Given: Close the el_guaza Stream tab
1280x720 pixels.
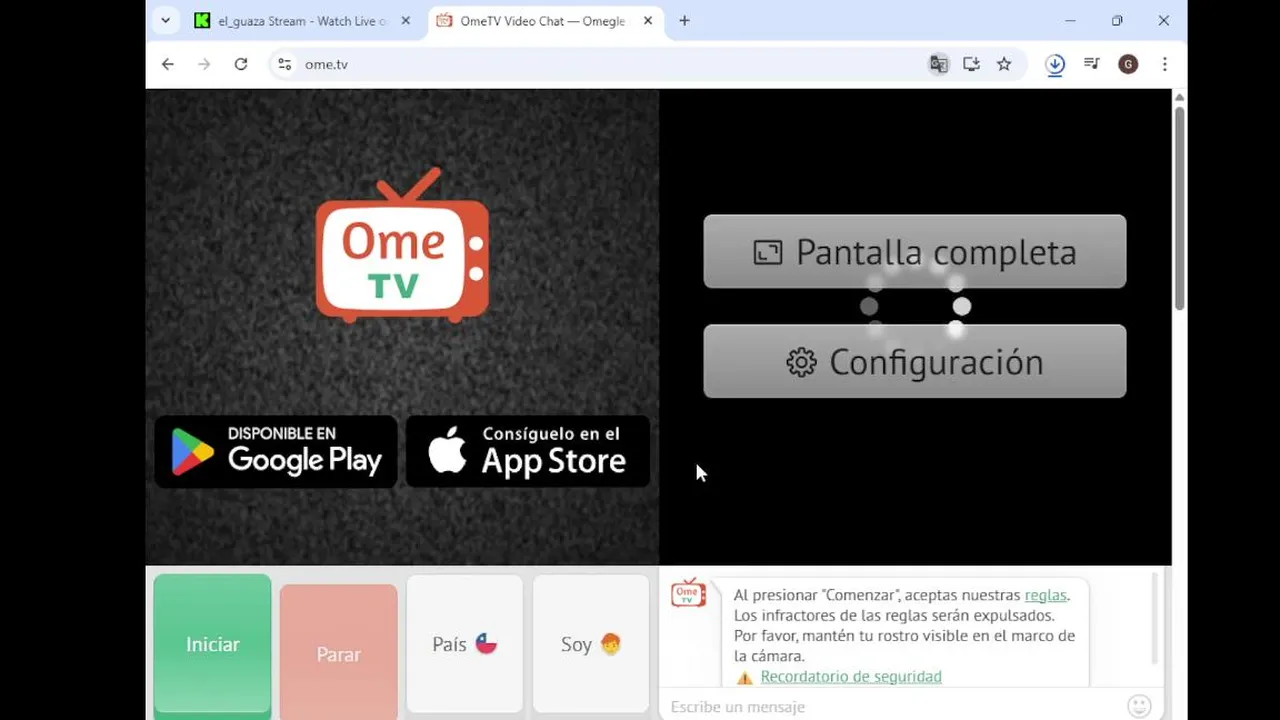Looking at the screenshot, I should pos(405,21).
